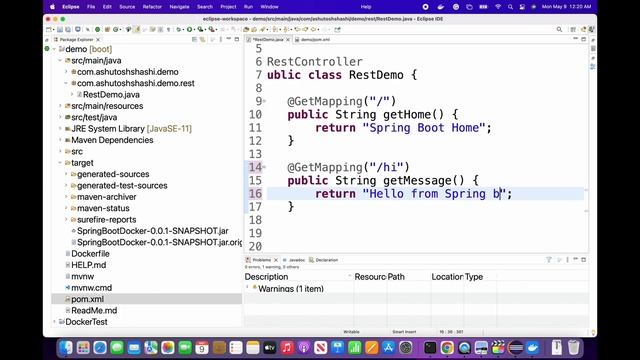This screenshot has width=640, height=360.
Task: Close the RestDemo.java editor tab
Action: (x=288, y=40)
